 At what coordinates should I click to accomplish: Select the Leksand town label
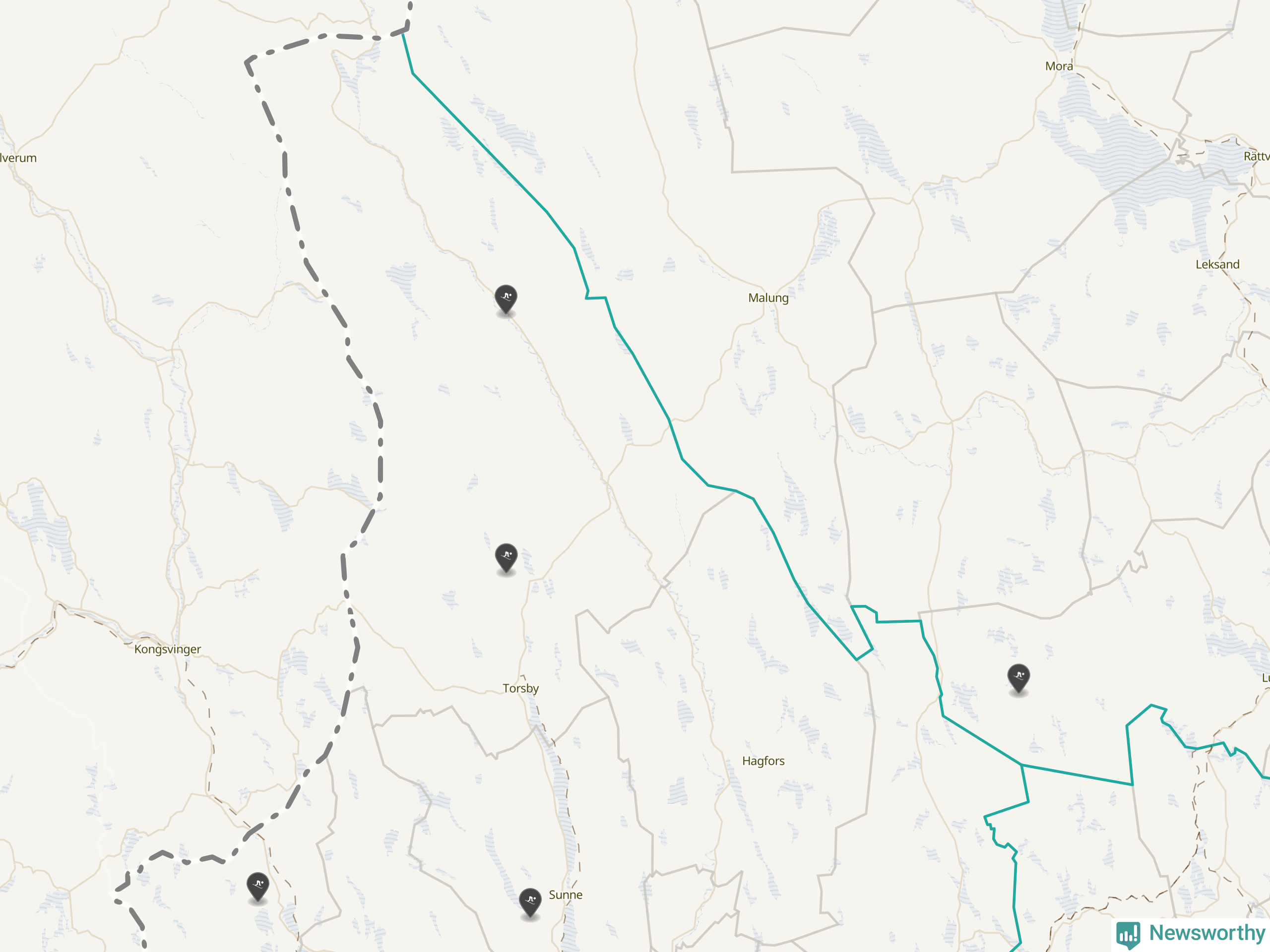coord(1217,265)
